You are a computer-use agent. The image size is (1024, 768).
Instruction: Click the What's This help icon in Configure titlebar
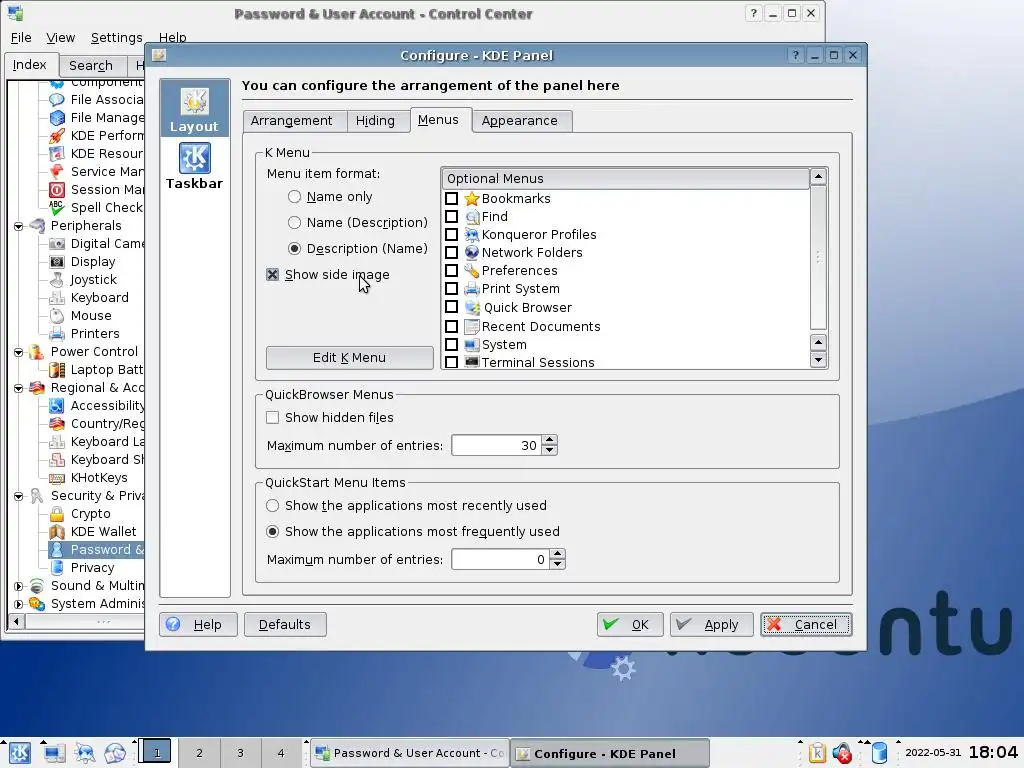[795, 56]
